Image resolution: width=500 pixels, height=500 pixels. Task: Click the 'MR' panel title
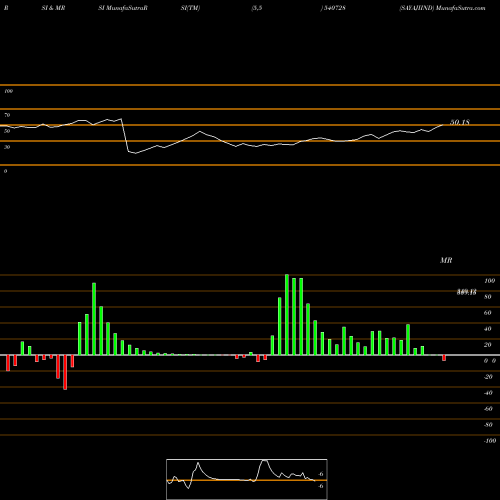tap(446, 260)
